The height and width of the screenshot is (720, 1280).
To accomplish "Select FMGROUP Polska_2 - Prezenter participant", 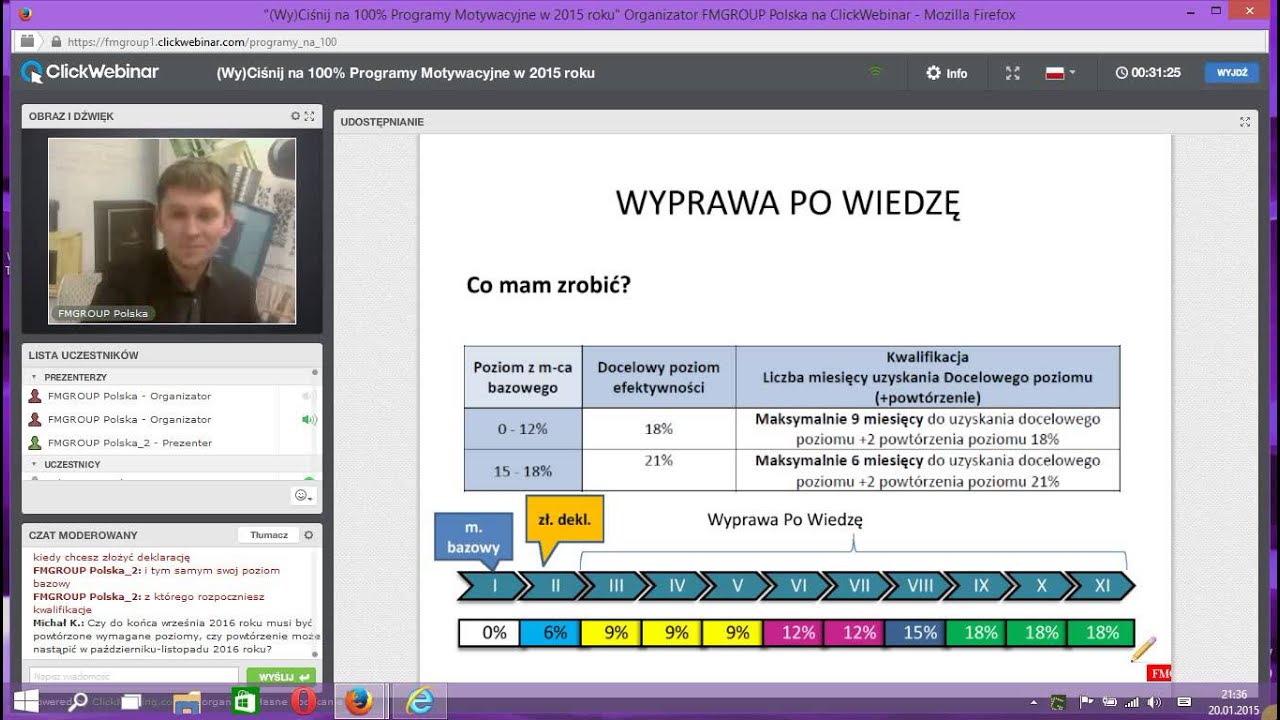I will click(129, 442).
